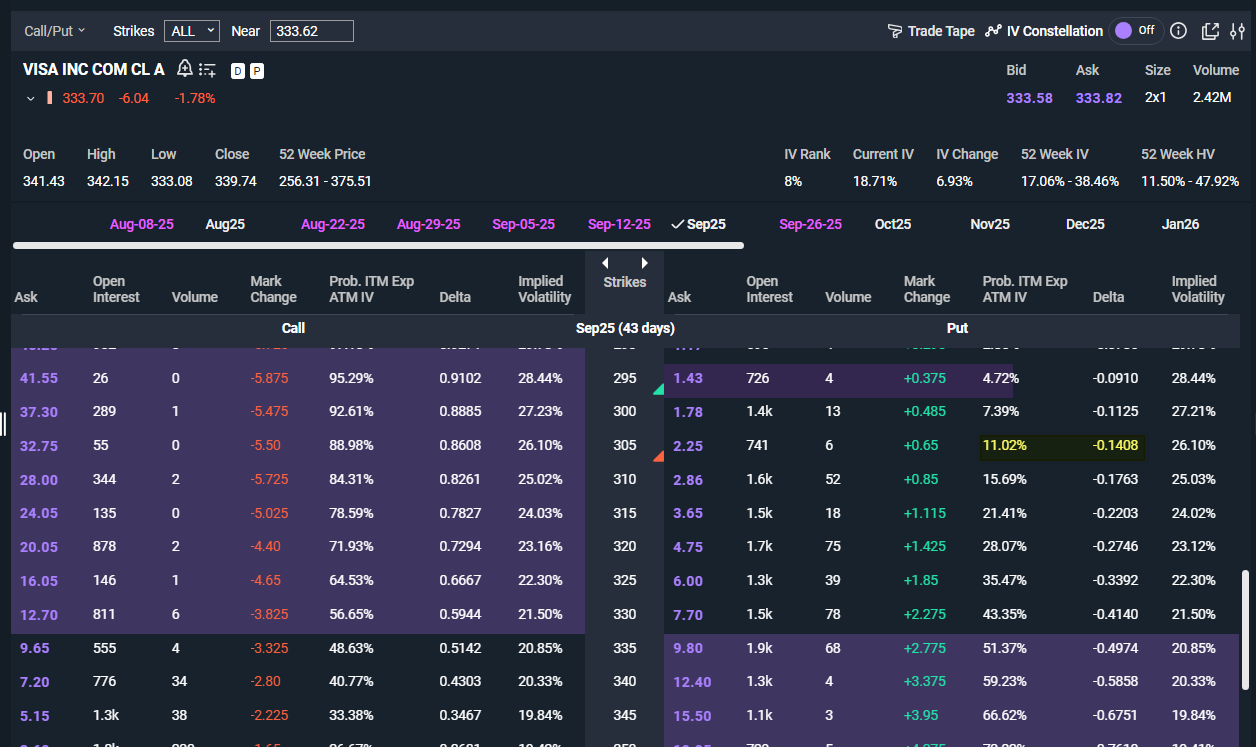Viewport: 1256px width, 747px height.
Task: Click call mark change -5.875
Action: click(x=270, y=379)
